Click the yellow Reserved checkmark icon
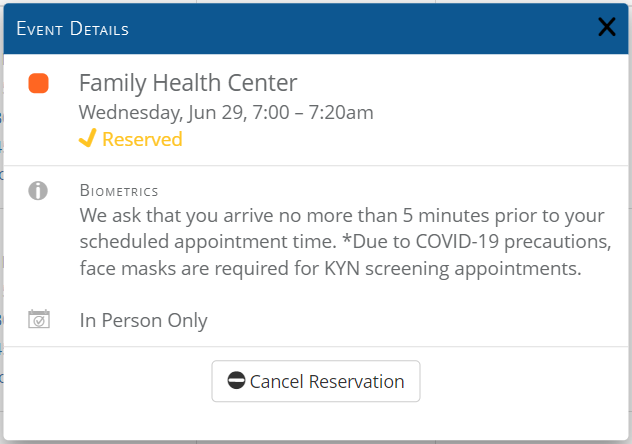The width and height of the screenshot is (632, 444). [x=87, y=138]
